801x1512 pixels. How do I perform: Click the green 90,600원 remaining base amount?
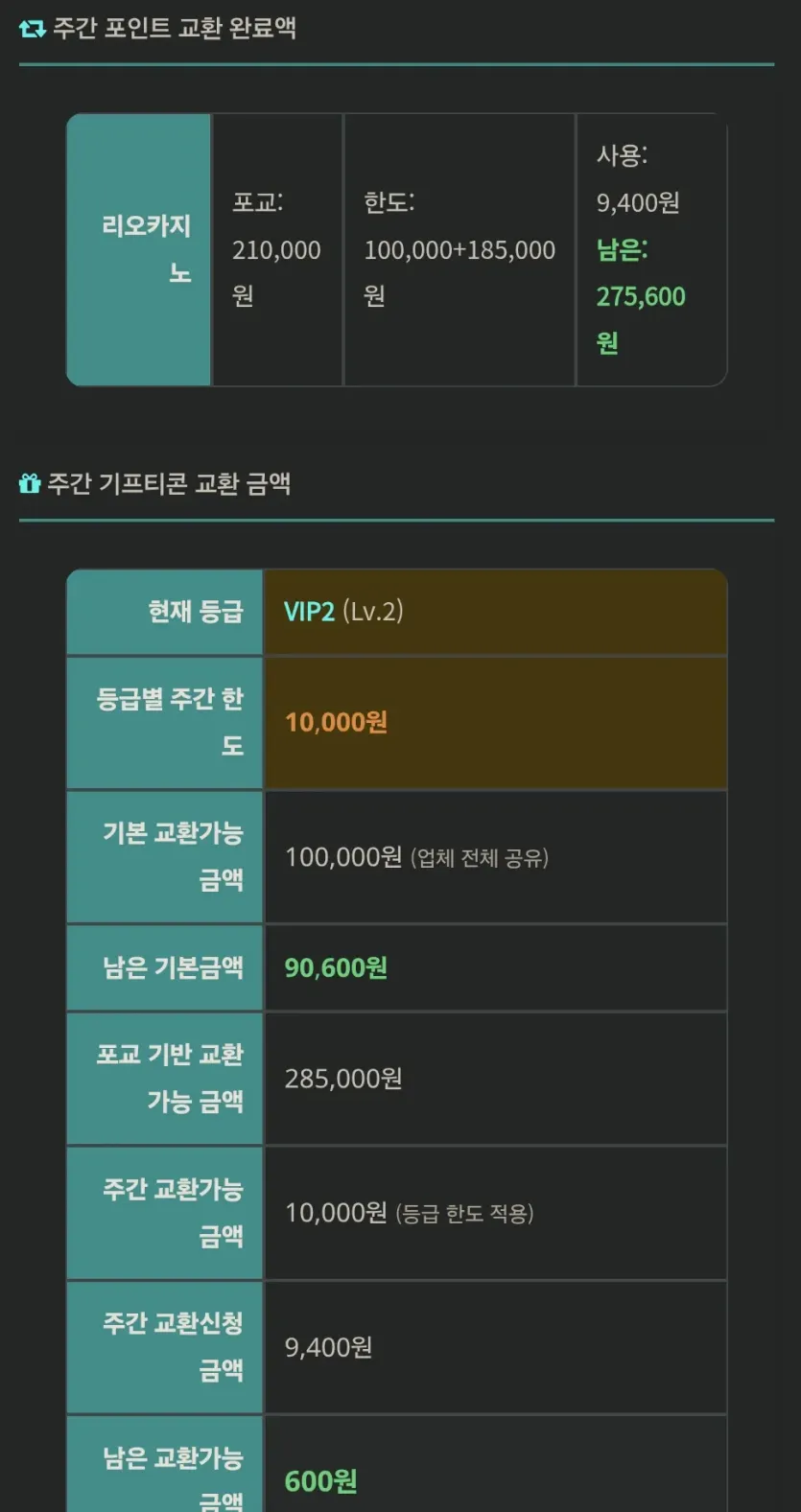point(336,967)
